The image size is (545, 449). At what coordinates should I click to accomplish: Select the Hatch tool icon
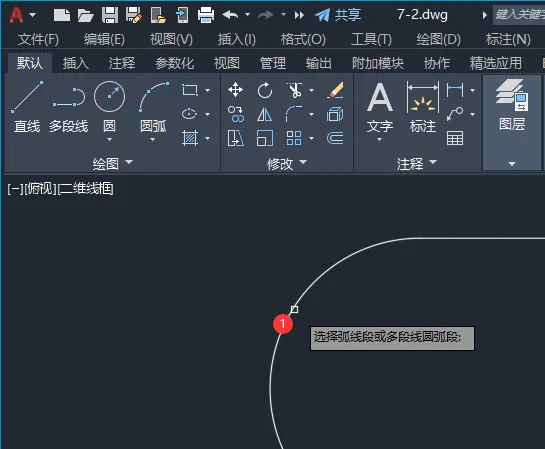pyautogui.click(x=190, y=138)
